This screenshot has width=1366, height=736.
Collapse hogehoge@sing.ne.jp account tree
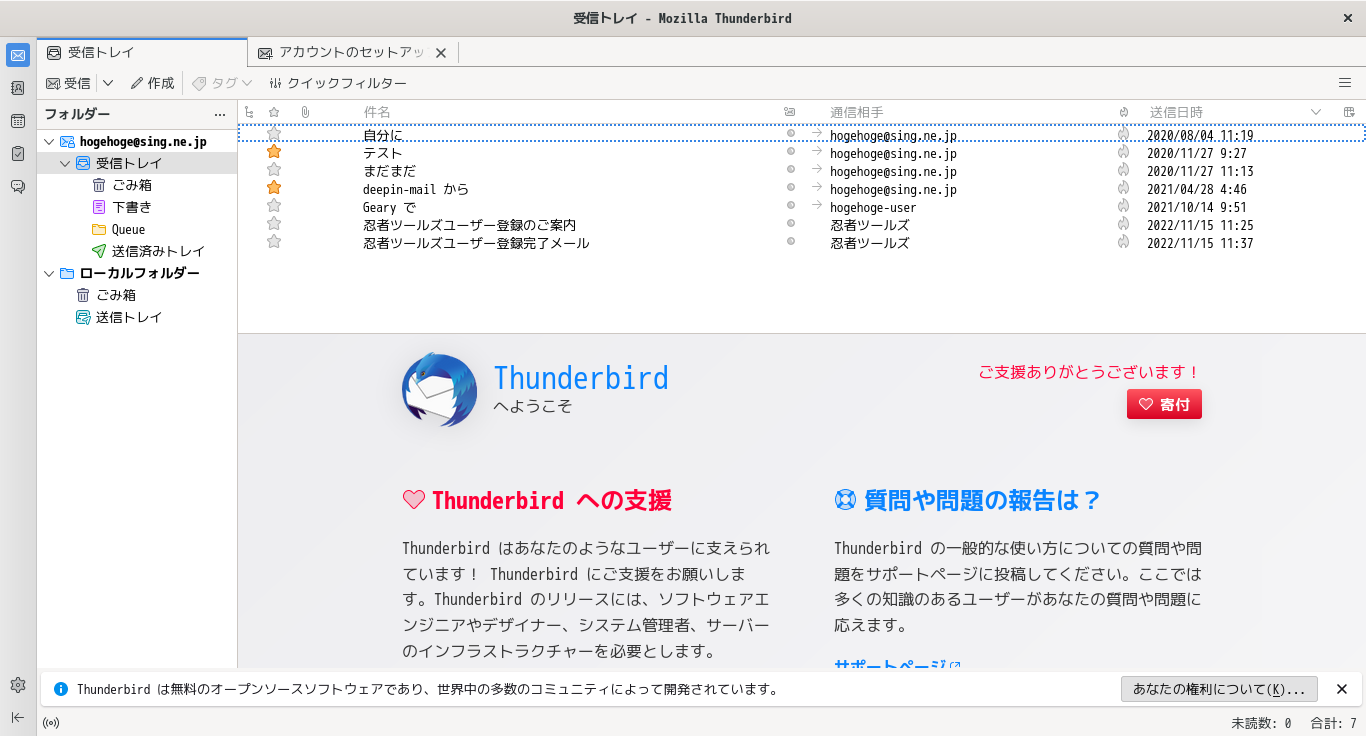point(49,142)
